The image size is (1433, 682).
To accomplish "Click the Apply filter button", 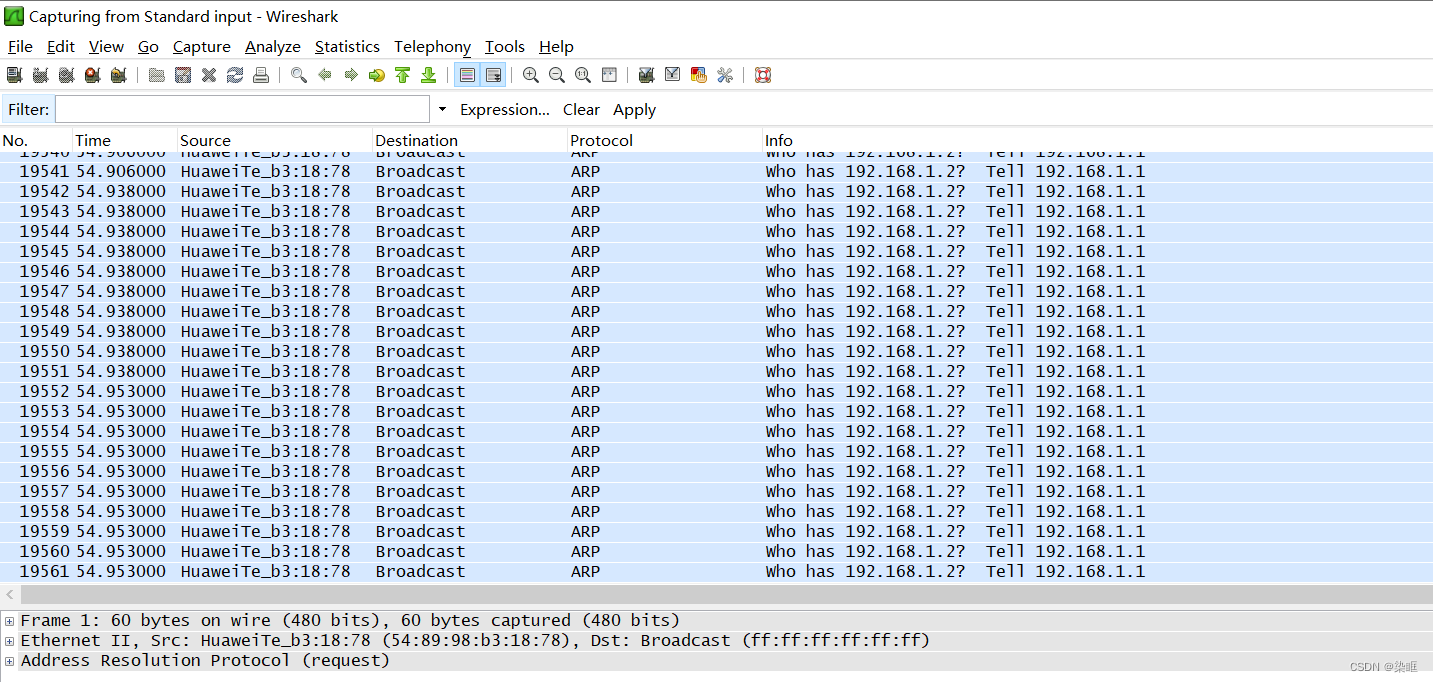I will [x=634, y=110].
